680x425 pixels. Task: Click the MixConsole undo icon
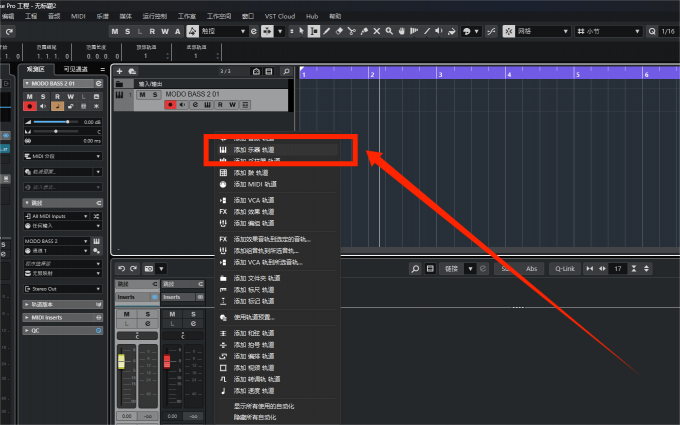coord(121,268)
